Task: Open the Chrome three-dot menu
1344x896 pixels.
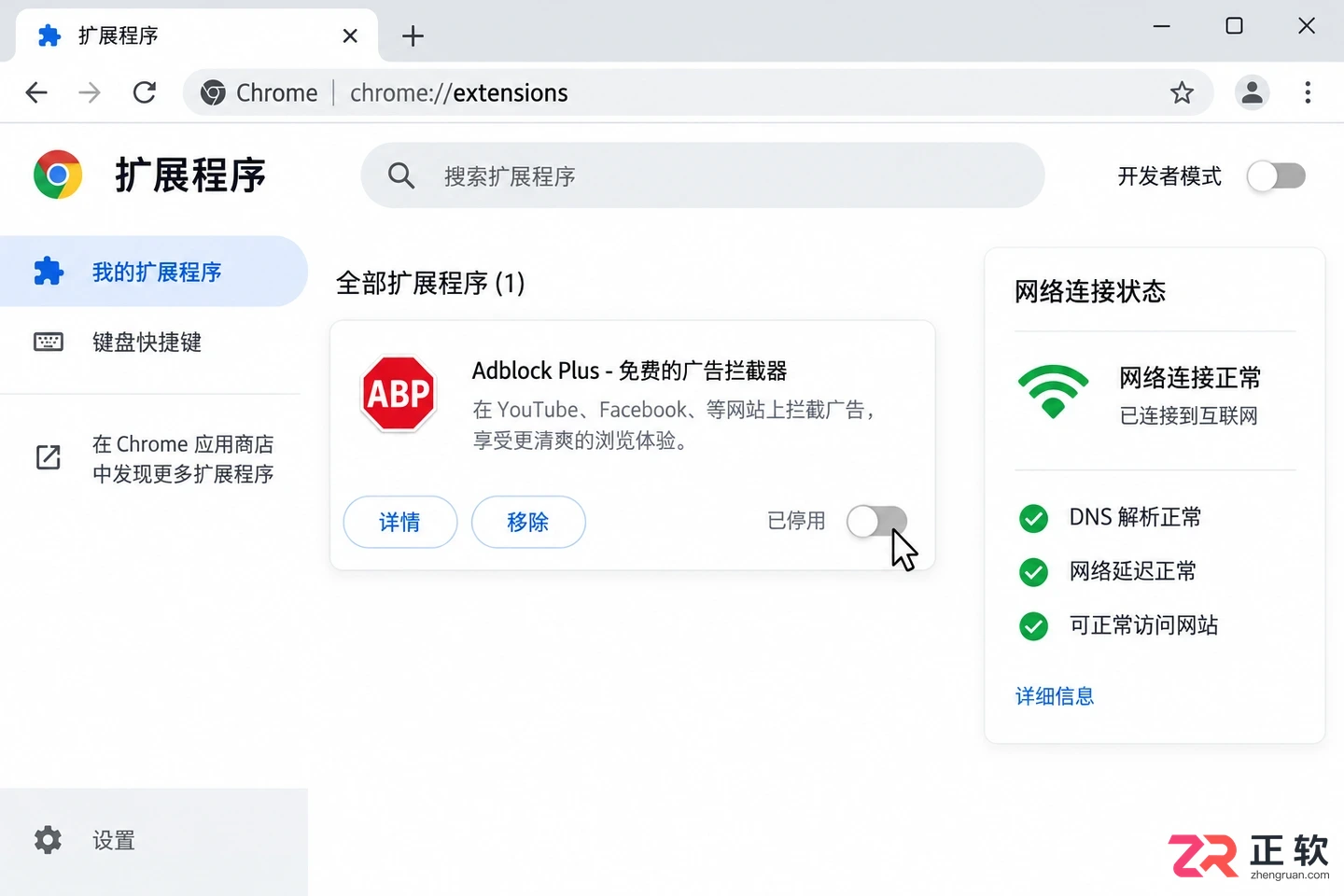Action: [x=1308, y=92]
